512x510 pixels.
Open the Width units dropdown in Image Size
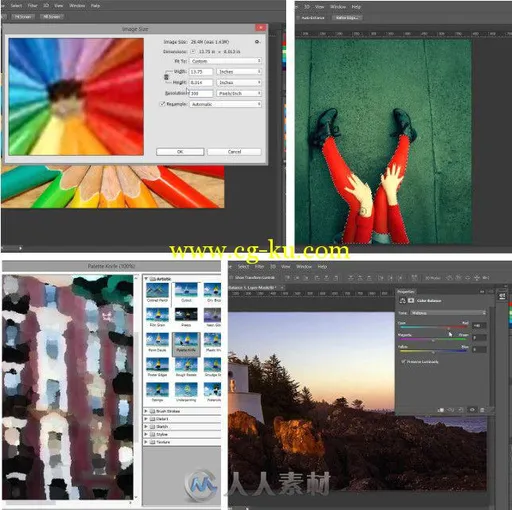[x=239, y=72]
